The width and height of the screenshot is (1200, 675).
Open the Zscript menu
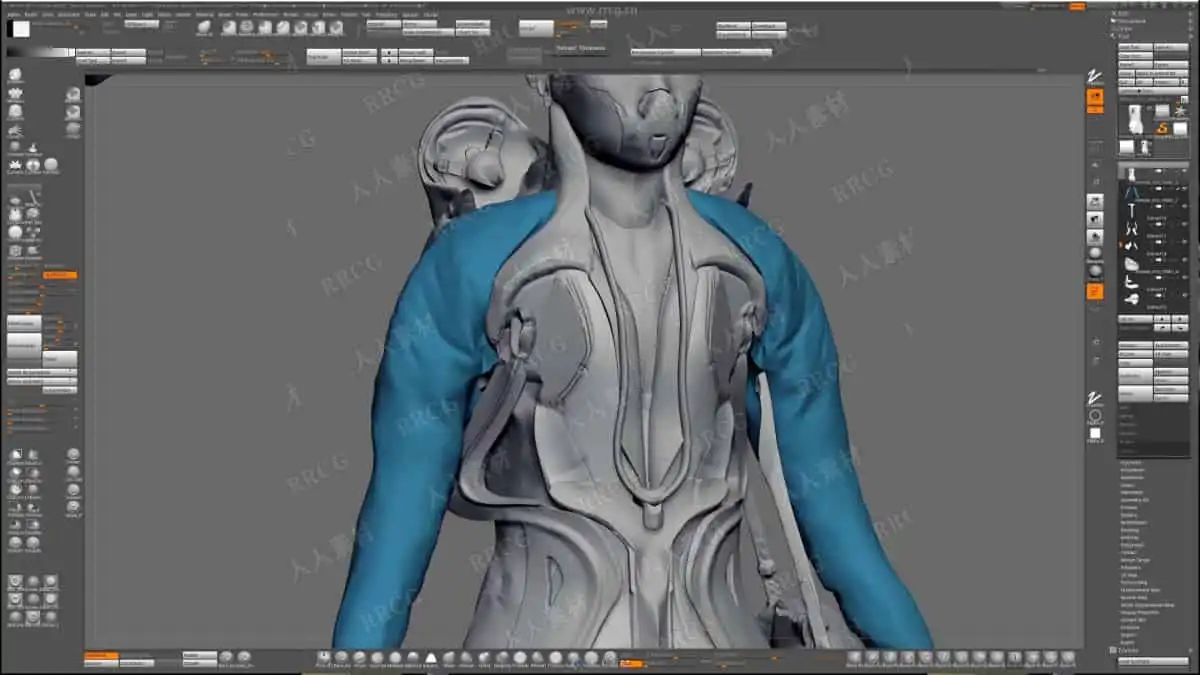click(430, 14)
